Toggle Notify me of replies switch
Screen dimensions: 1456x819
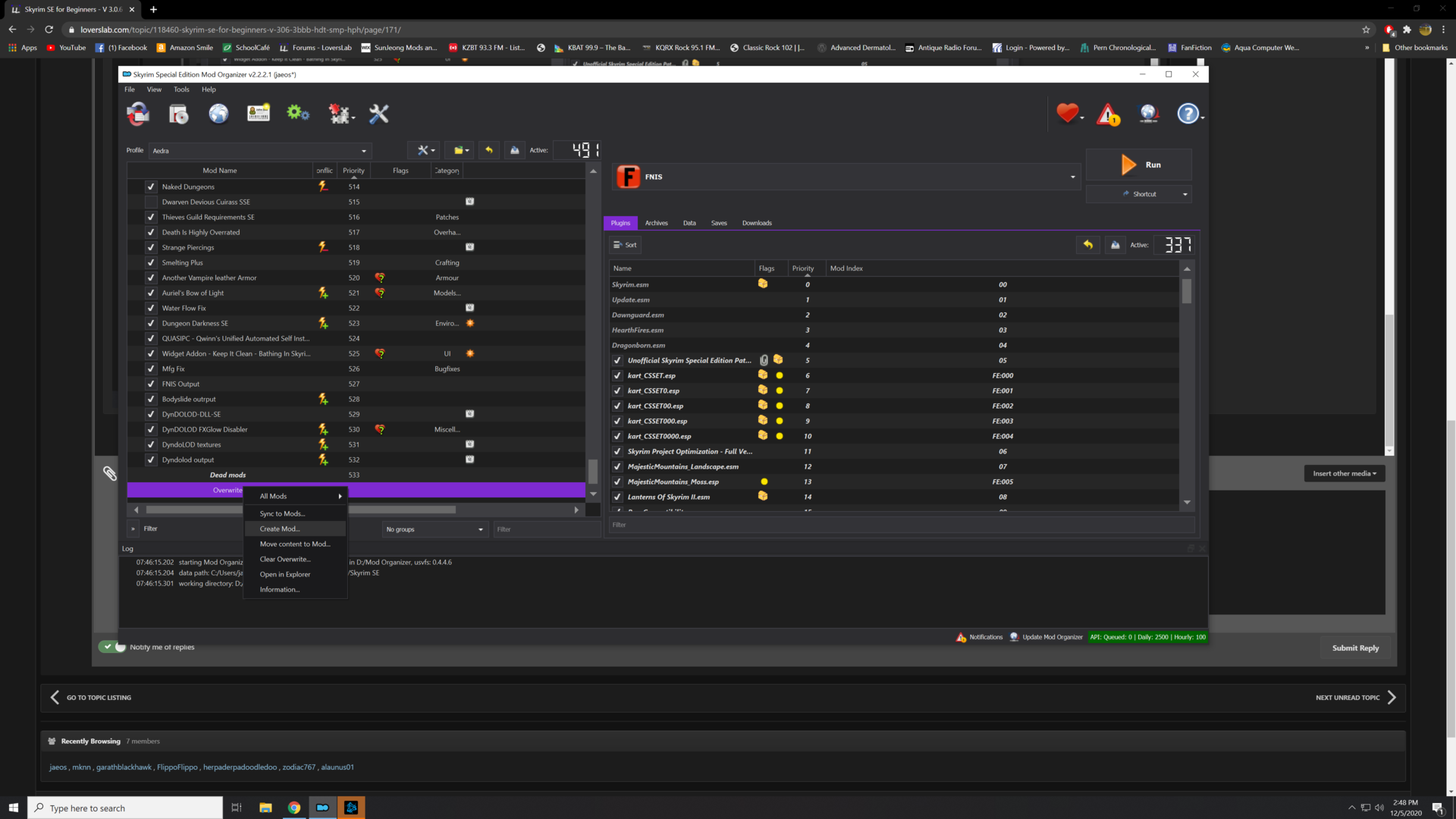[x=112, y=647]
